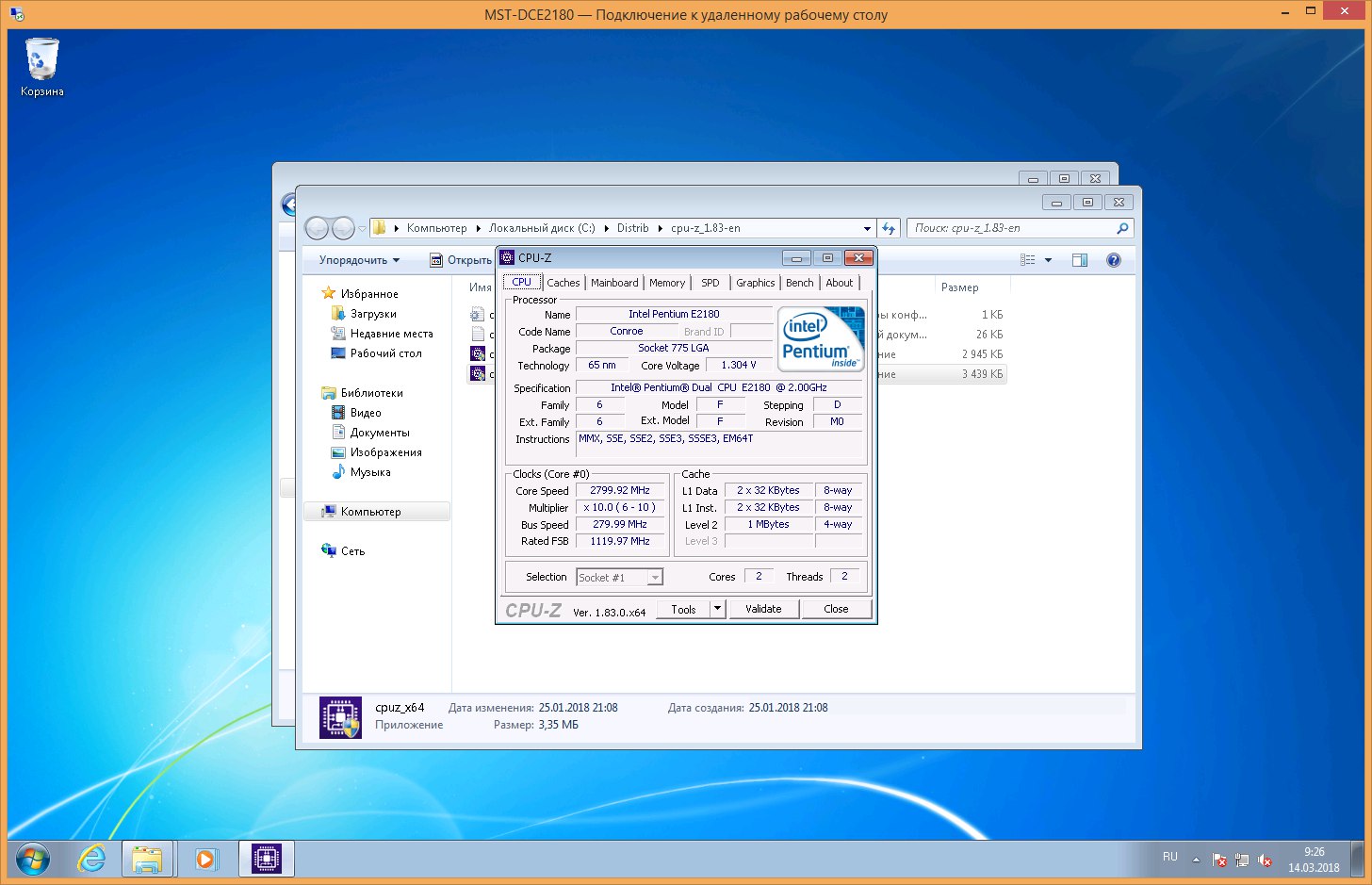Click Distrib in the address breadcrumb
This screenshot has height=885, width=1372.
(x=632, y=228)
